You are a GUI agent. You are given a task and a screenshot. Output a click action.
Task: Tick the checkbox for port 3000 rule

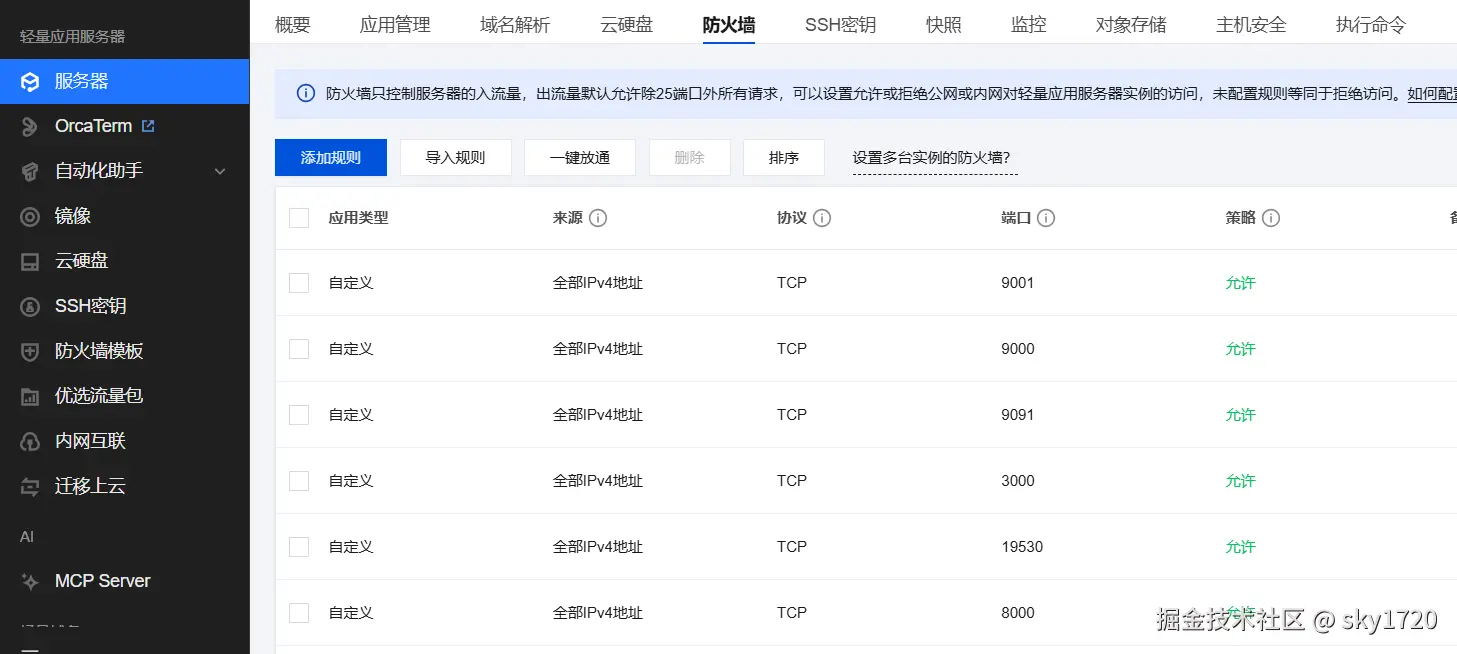299,481
